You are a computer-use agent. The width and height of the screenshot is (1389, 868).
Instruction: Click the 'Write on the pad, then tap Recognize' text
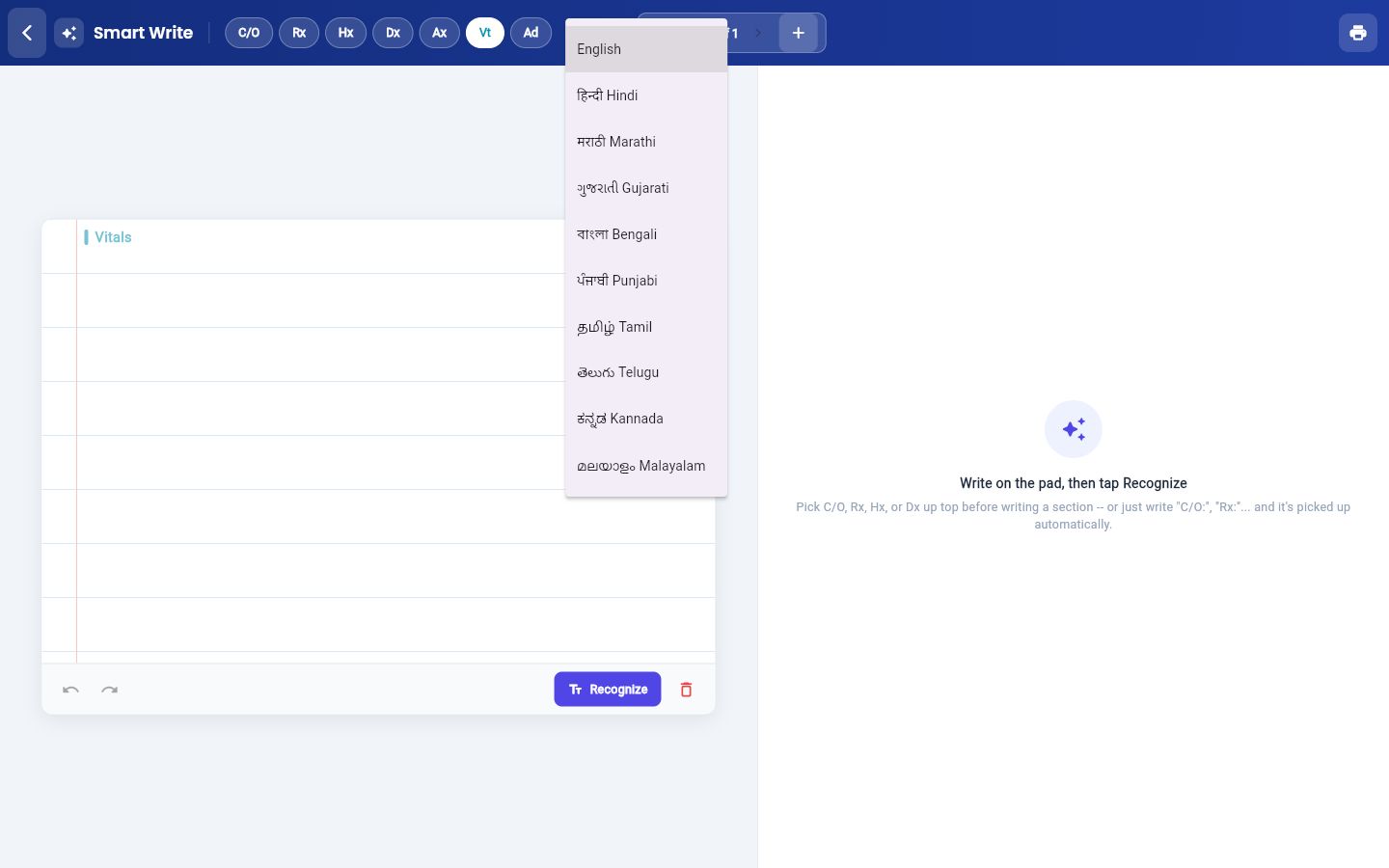coord(1074,483)
